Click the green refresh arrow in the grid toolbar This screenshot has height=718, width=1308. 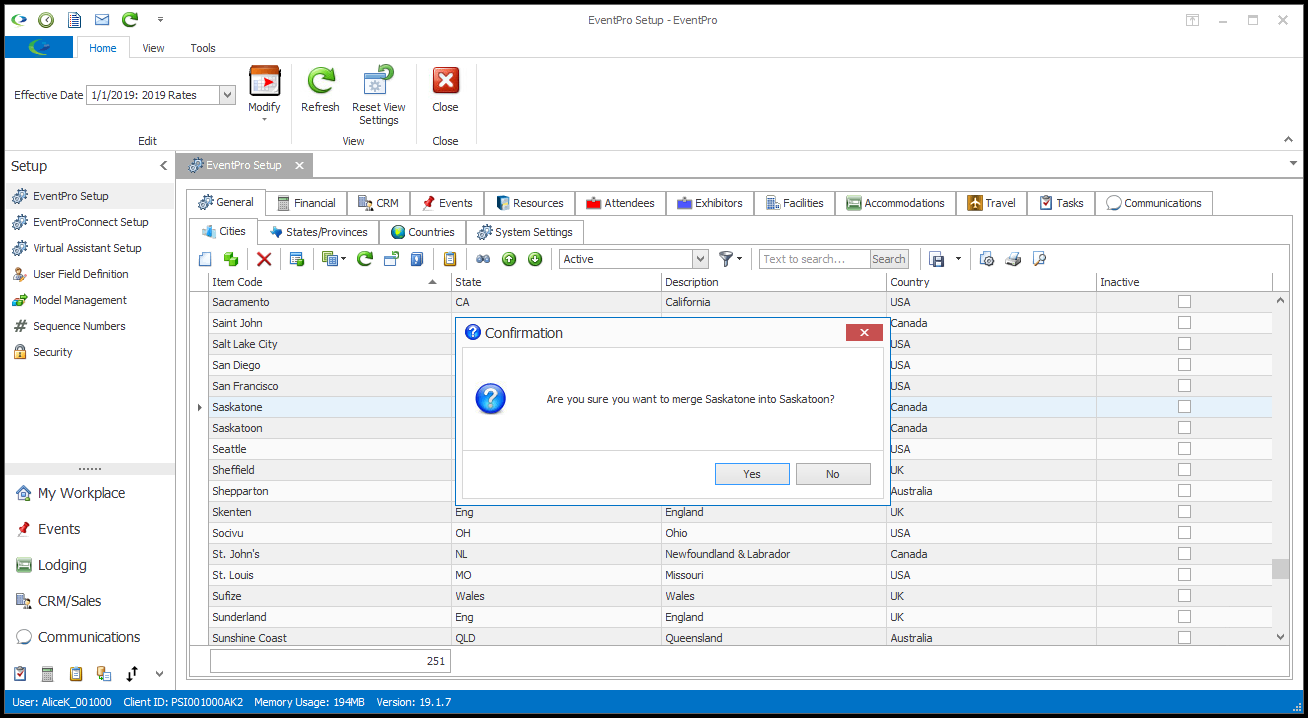point(365,259)
